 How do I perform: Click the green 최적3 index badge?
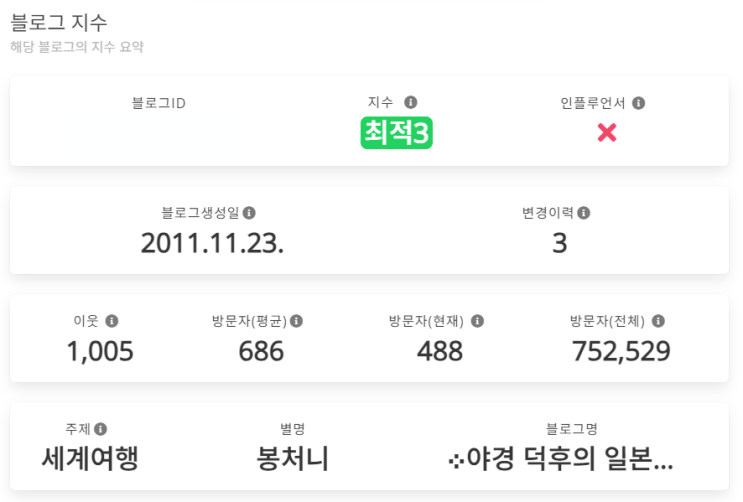pos(396,132)
